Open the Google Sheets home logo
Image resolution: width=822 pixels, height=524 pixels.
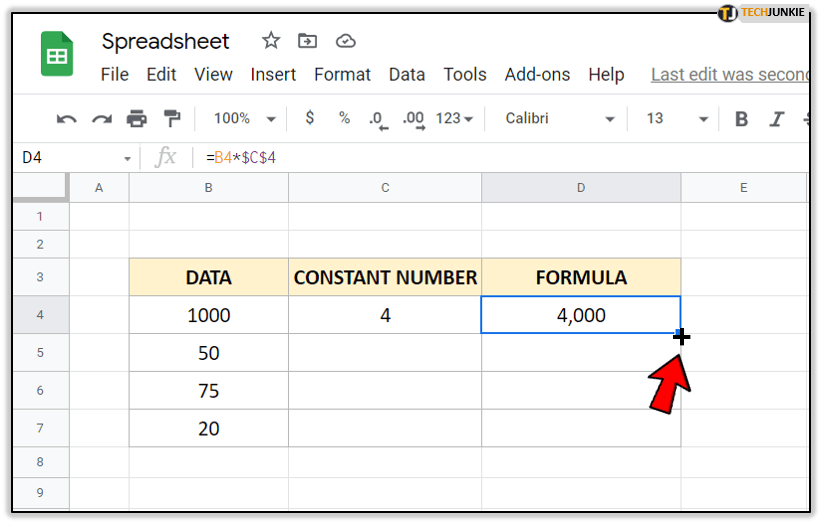pos(57,55)
